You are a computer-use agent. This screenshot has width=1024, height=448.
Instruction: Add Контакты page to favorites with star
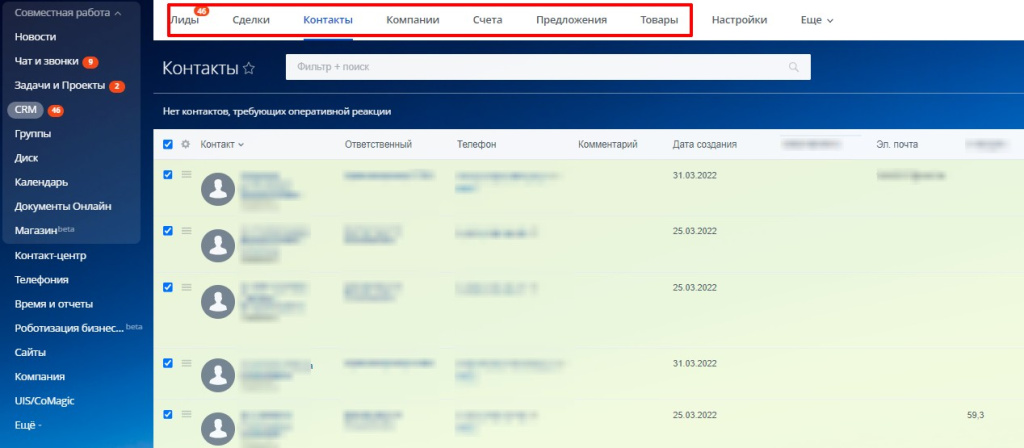pos(249,69)
